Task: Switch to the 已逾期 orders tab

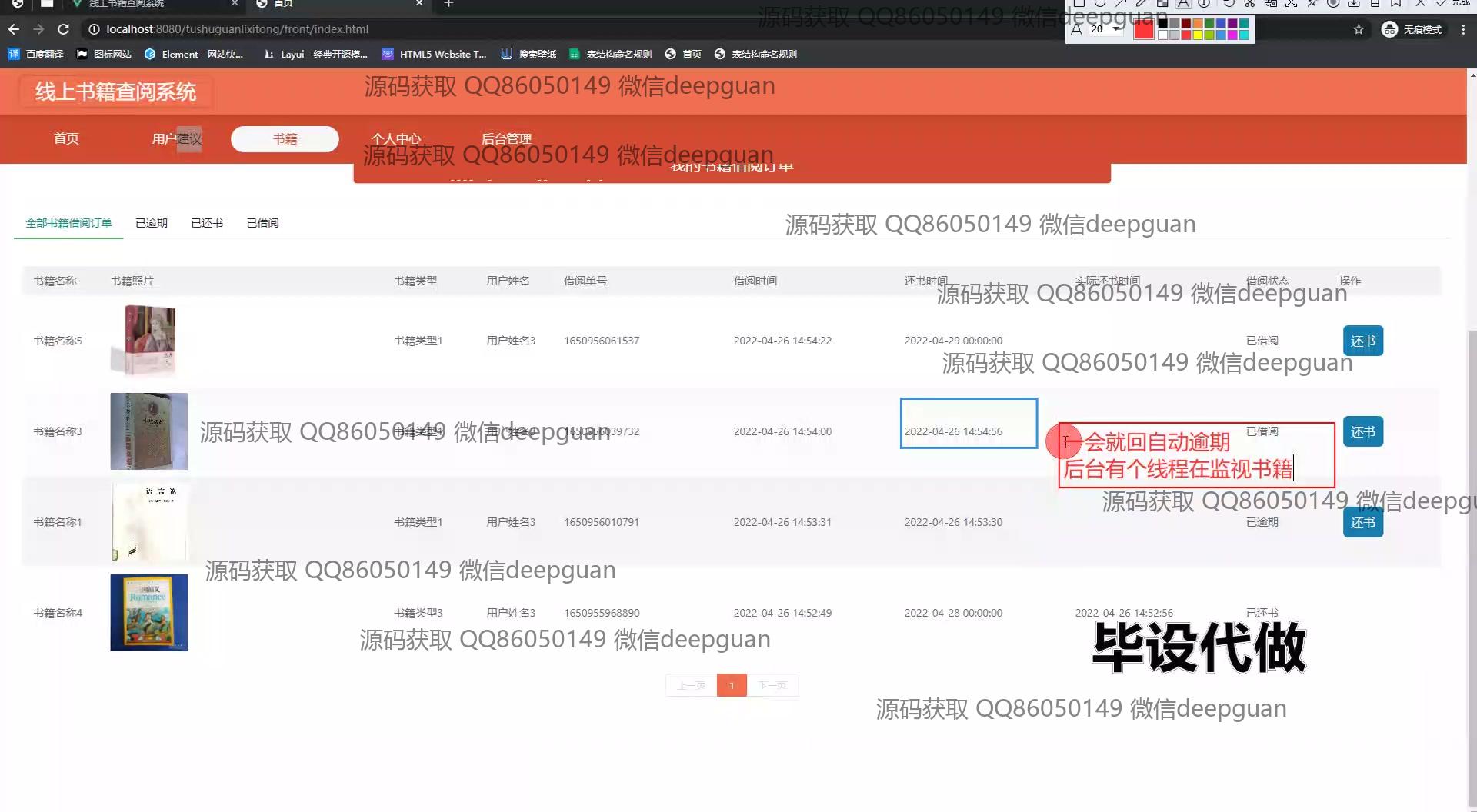Action: click(151, 223)
